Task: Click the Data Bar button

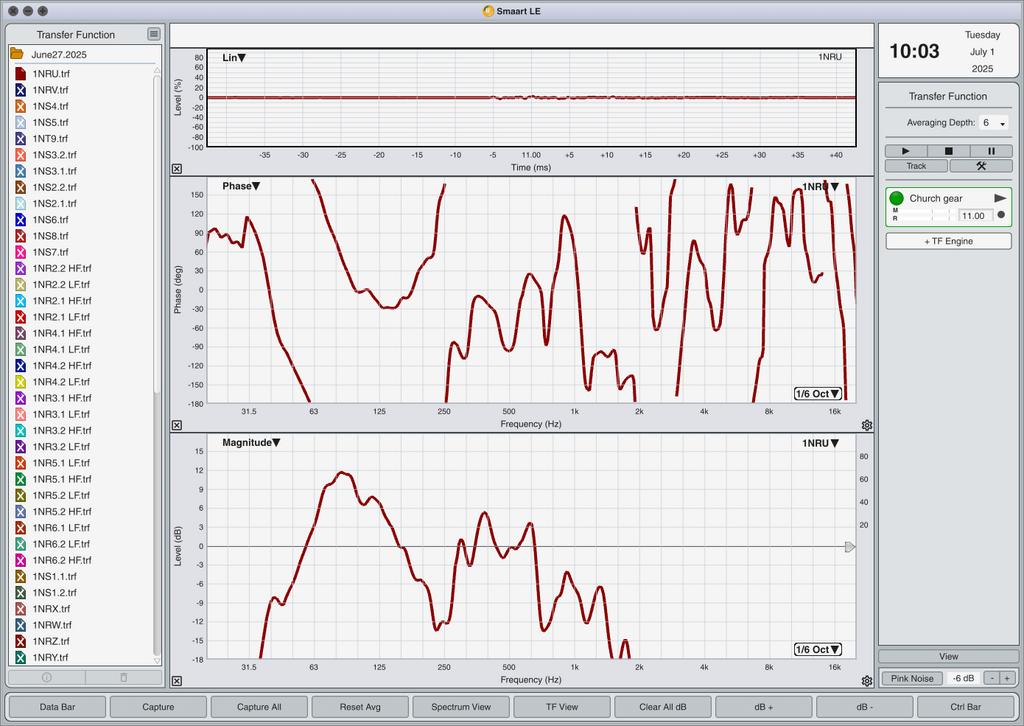Action: [x=57, y=706]
